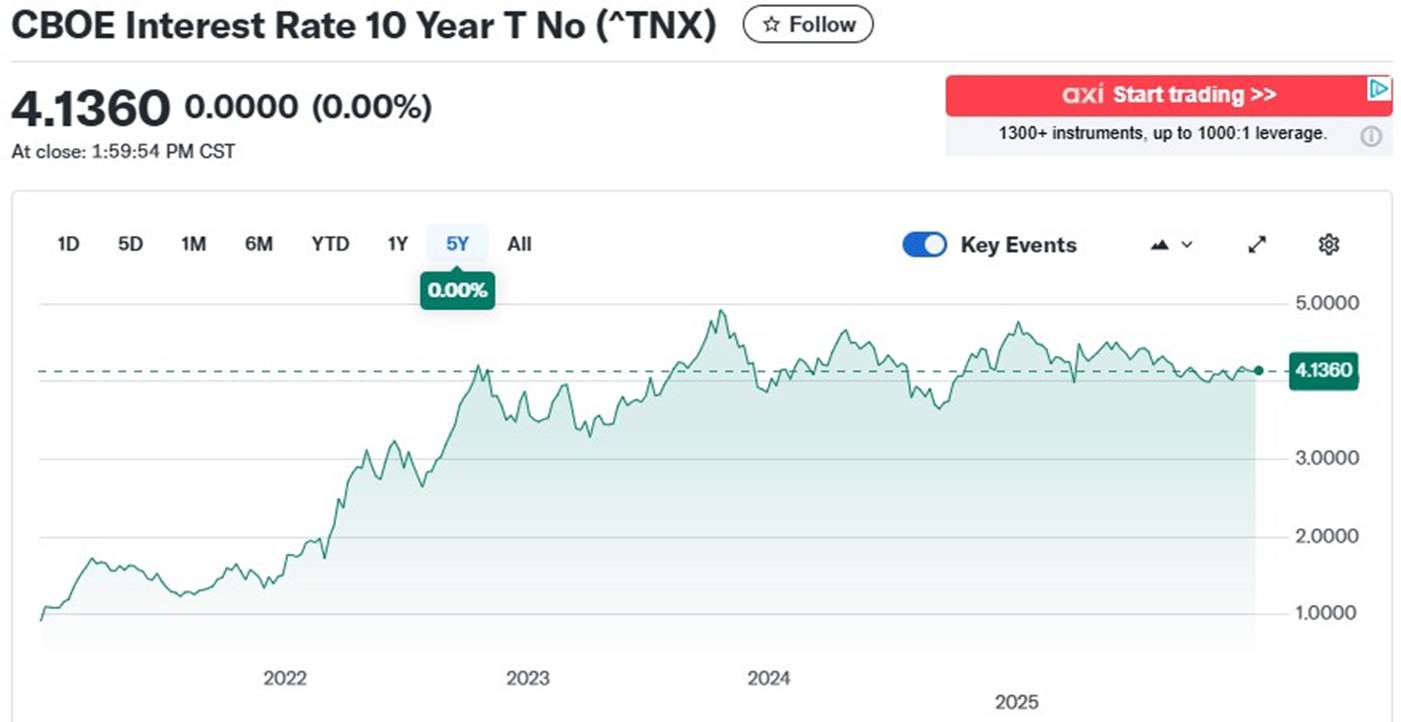
Task: Click the late-2023 peak on the chart
Action: point(720,312)
